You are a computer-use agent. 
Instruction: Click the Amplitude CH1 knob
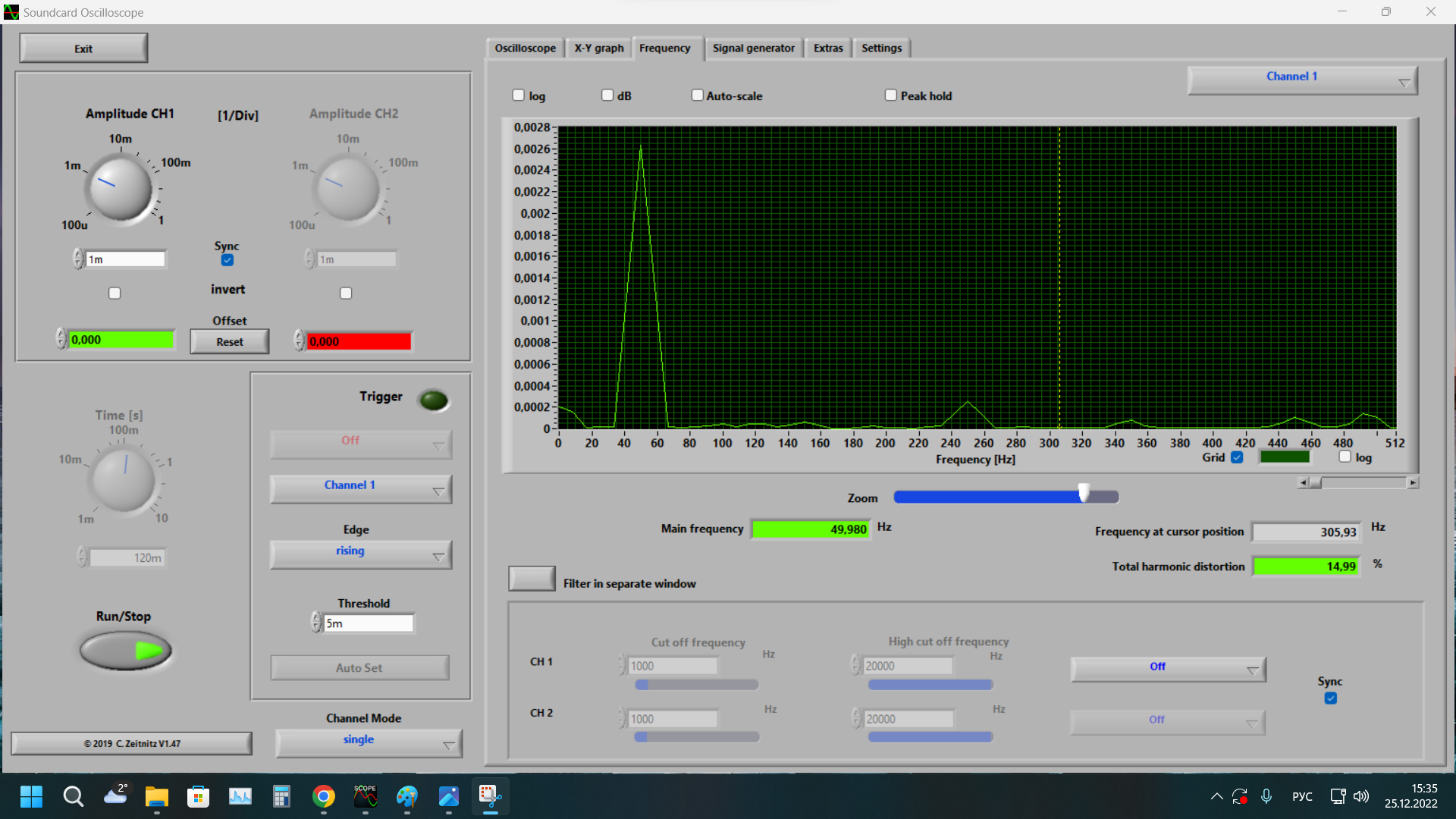pyautogui.click(x=120, y=189)
